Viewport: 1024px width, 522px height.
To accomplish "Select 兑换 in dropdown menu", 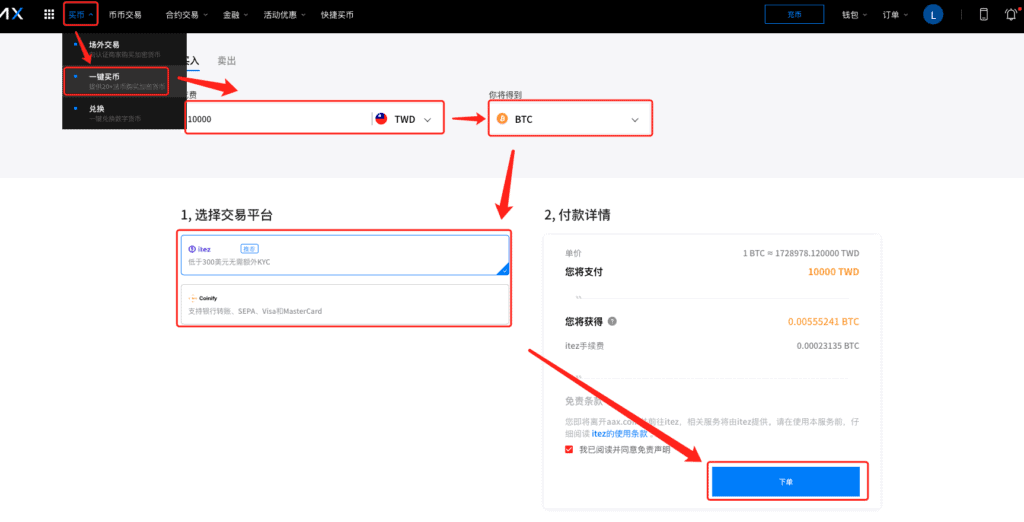I will click(124, 113).
